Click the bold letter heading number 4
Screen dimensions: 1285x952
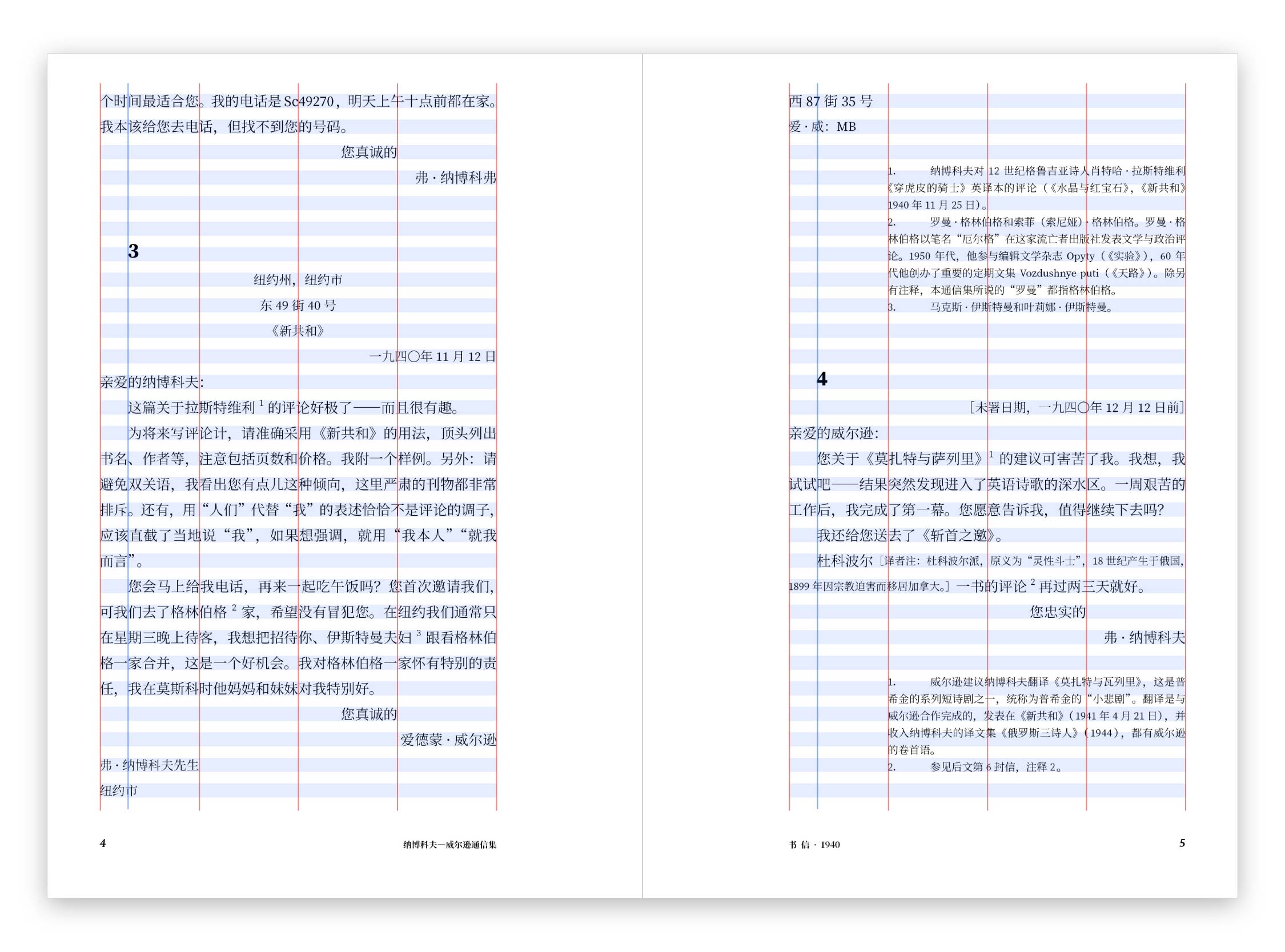click(822, 379)
